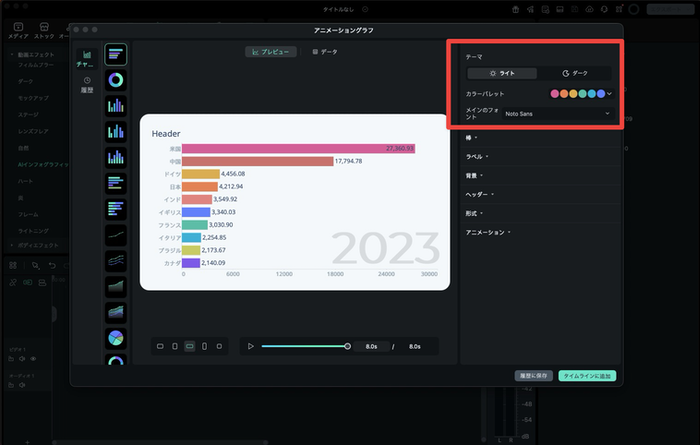The image size is (700, 445).
Task: Click the Header title in the chart preview
Action: tap(166, 133)
